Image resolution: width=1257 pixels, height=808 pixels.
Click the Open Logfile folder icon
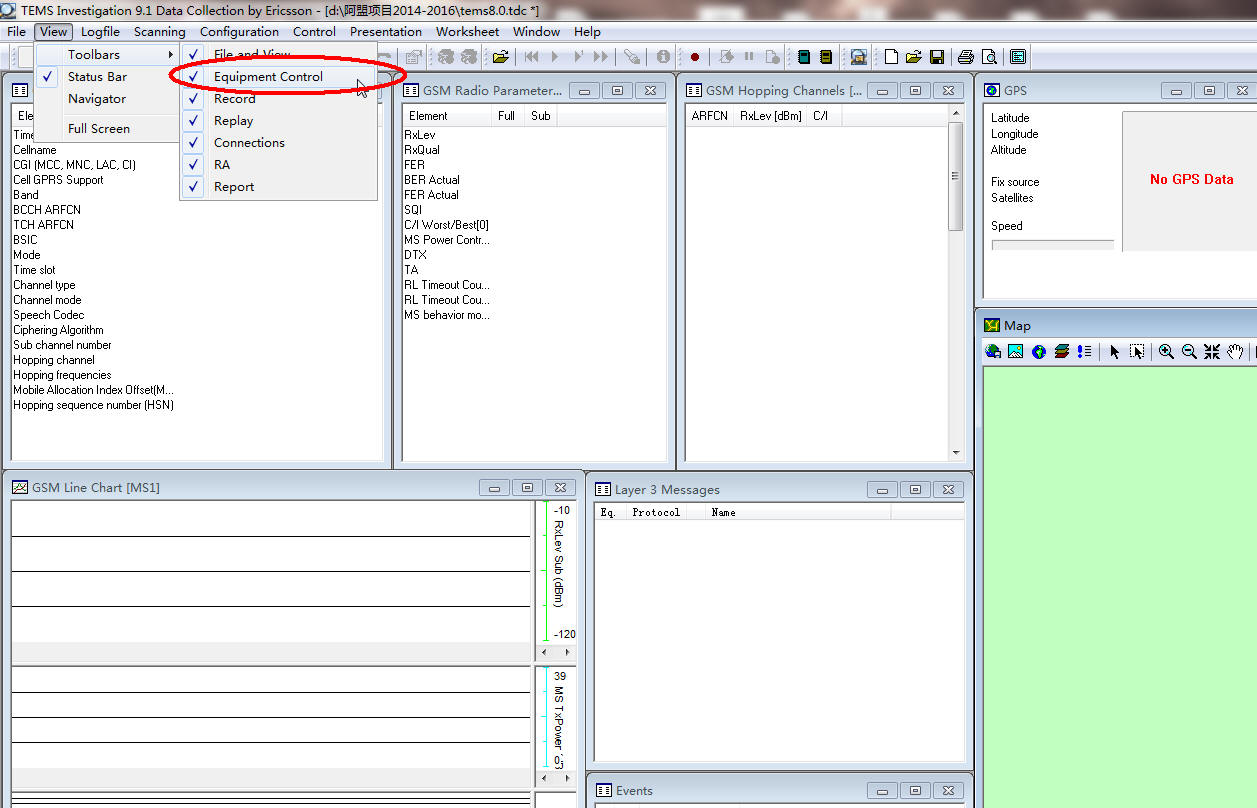pos(501,57)
